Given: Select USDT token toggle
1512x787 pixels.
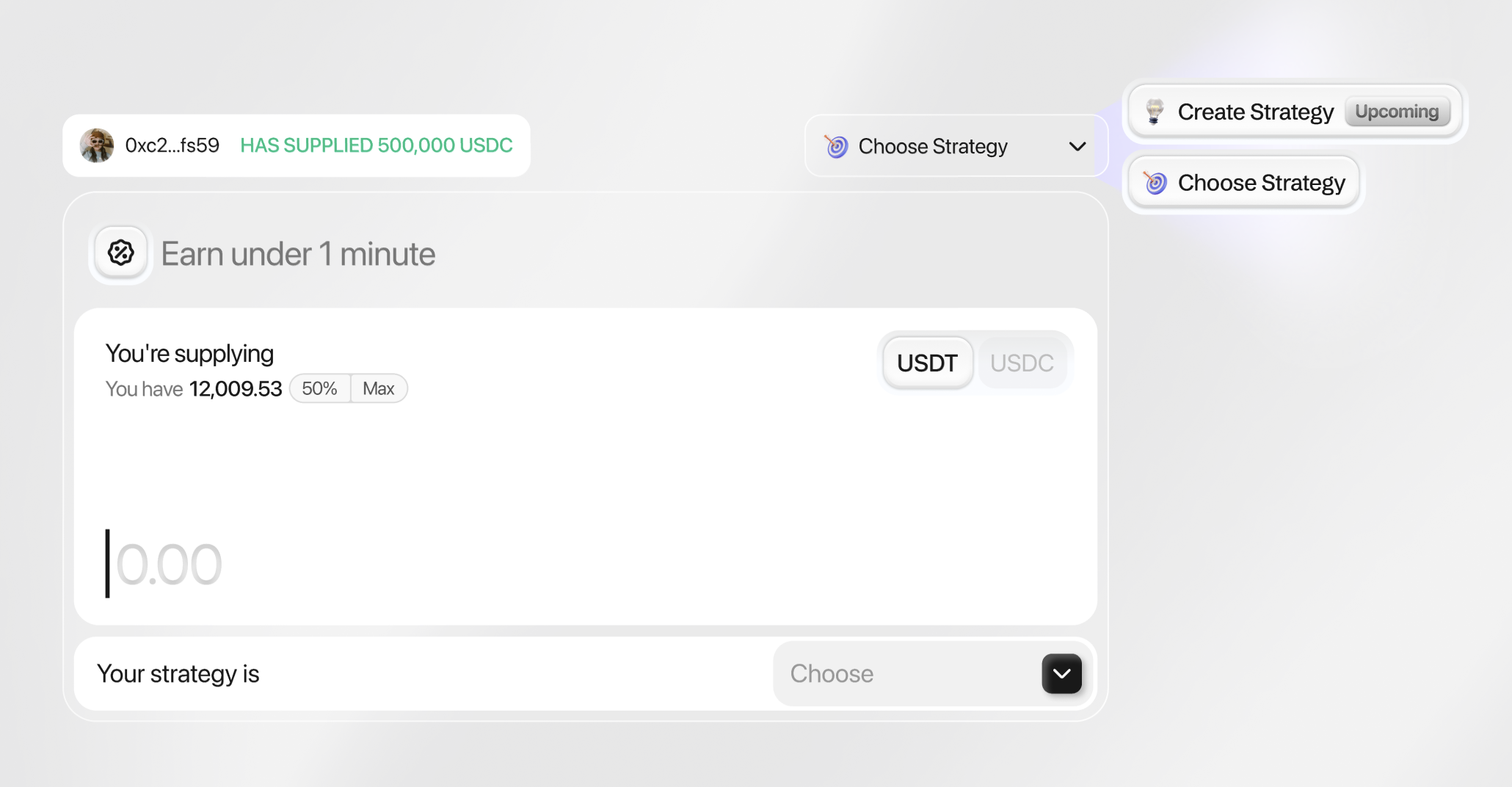Looking at the screenshot, I should tap(928, 363).
